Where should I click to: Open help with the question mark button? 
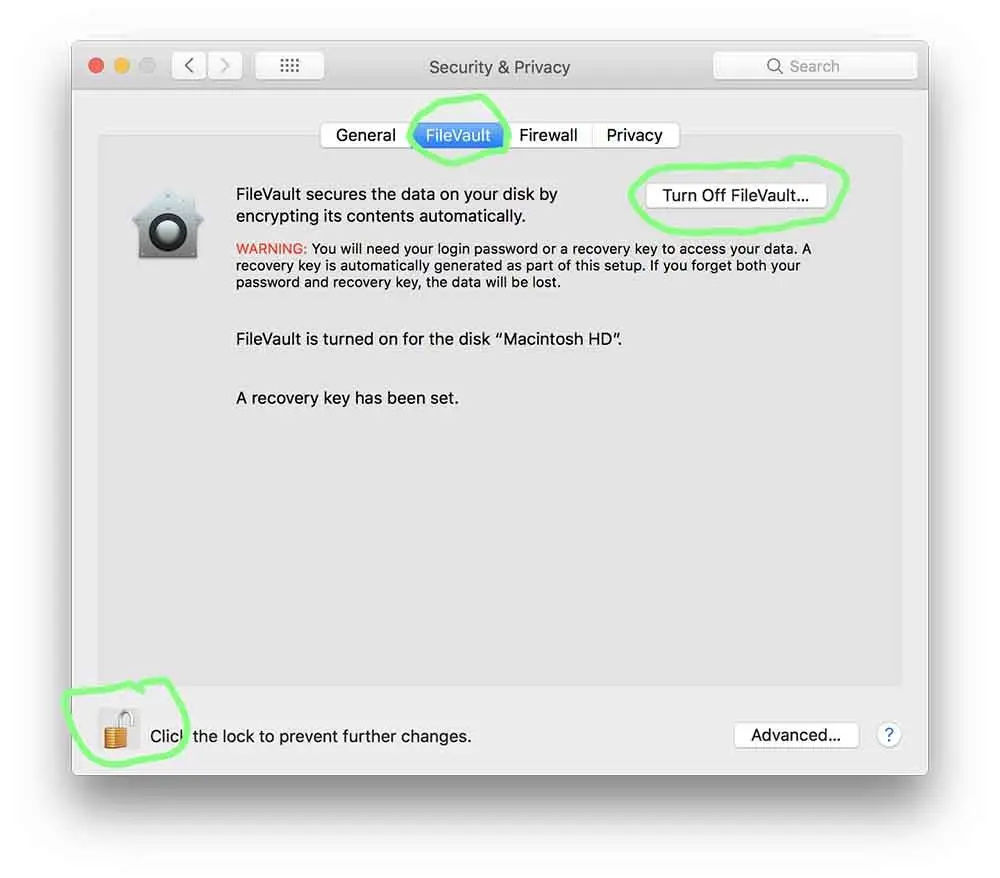coord(888,735)
